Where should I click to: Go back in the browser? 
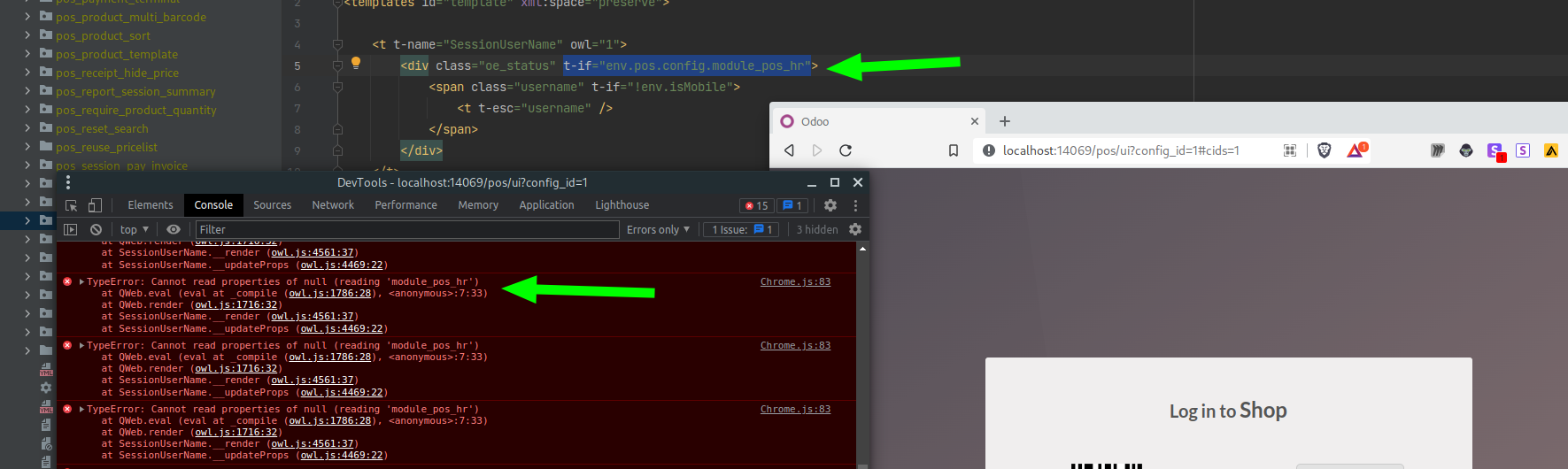[x=789, y=150]
